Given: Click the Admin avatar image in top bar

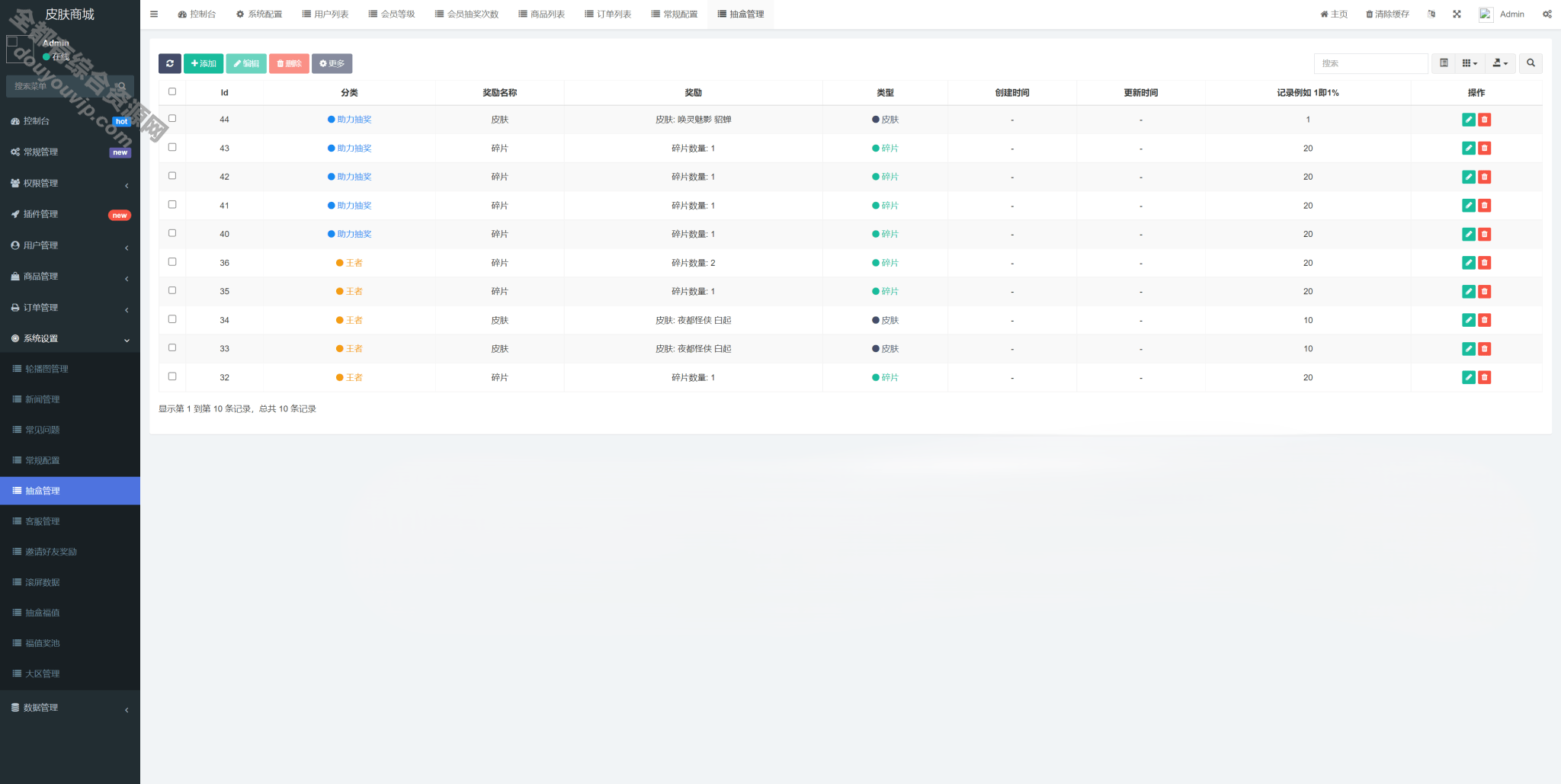Looking at the screenshot, I should point(1486,14).
